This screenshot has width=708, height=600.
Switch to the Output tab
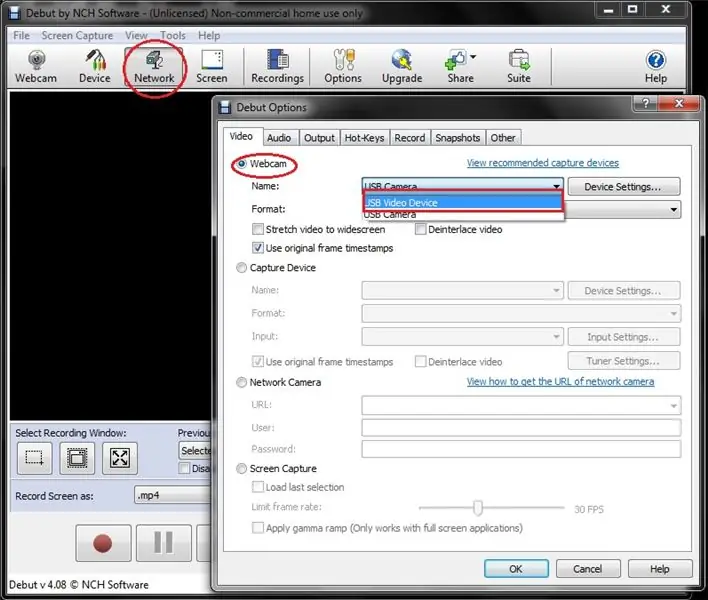[x=319, y=138]
